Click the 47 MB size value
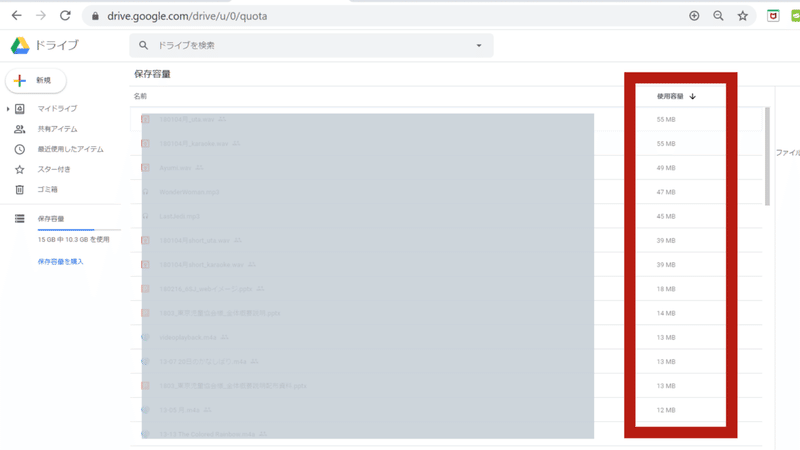 [x=666, y=192]
